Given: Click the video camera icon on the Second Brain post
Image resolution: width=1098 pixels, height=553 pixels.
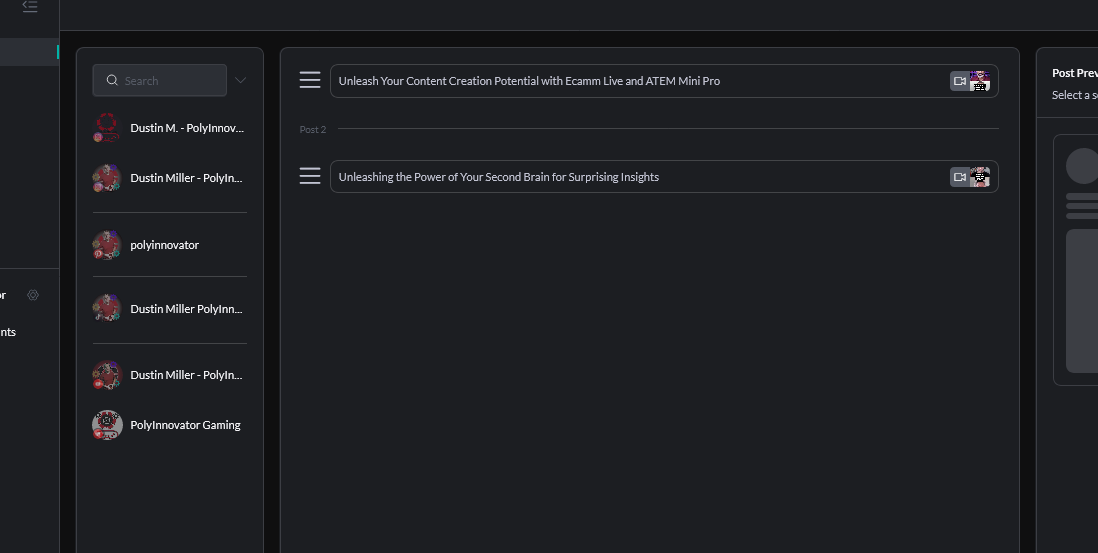Looking at the screenshot, I should click(x=959, y=177).
